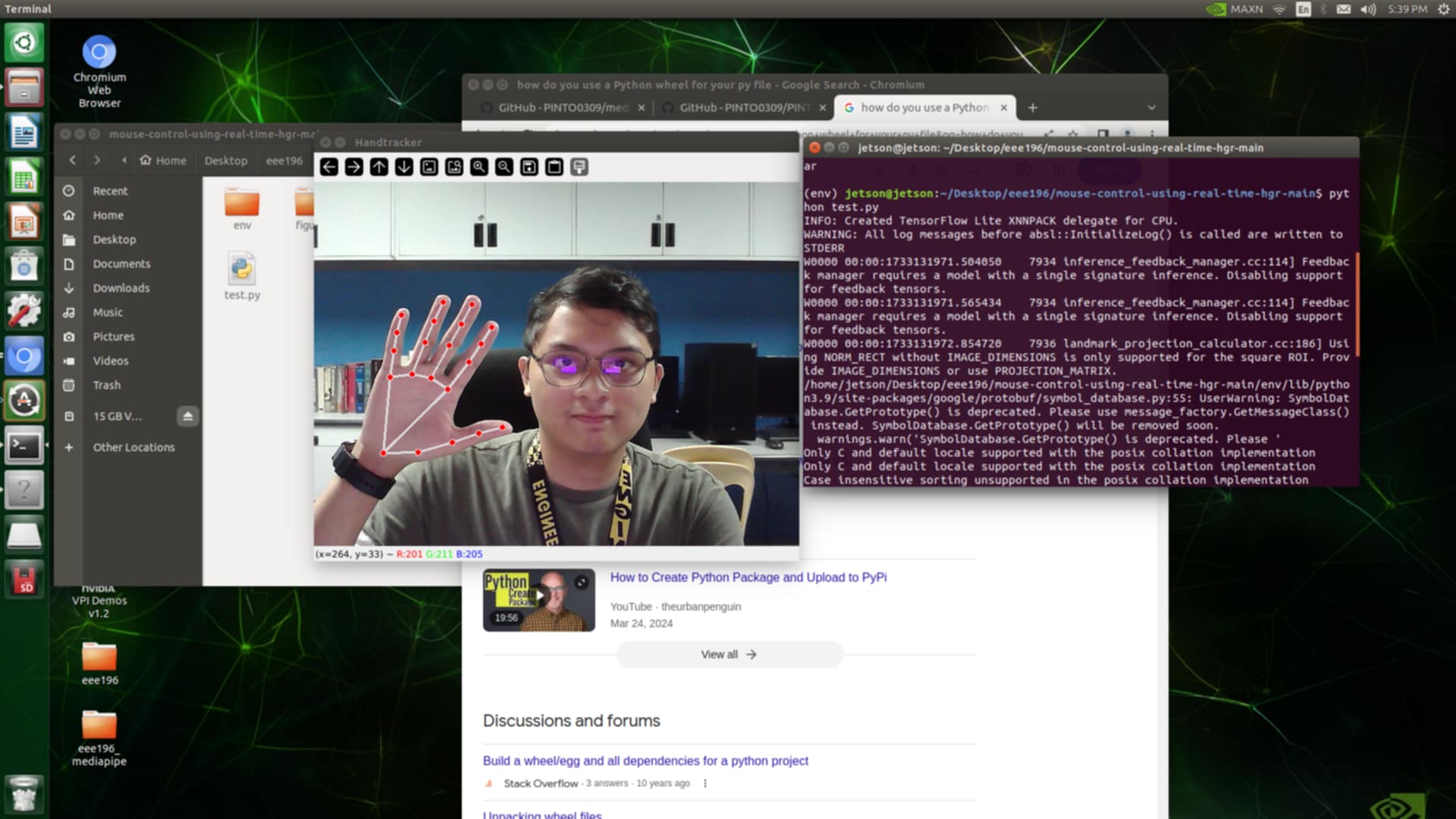This screenshot has height=819, width=1456.
Task: Click the zoom out magnifier in Handtracker
Action: 504,167
